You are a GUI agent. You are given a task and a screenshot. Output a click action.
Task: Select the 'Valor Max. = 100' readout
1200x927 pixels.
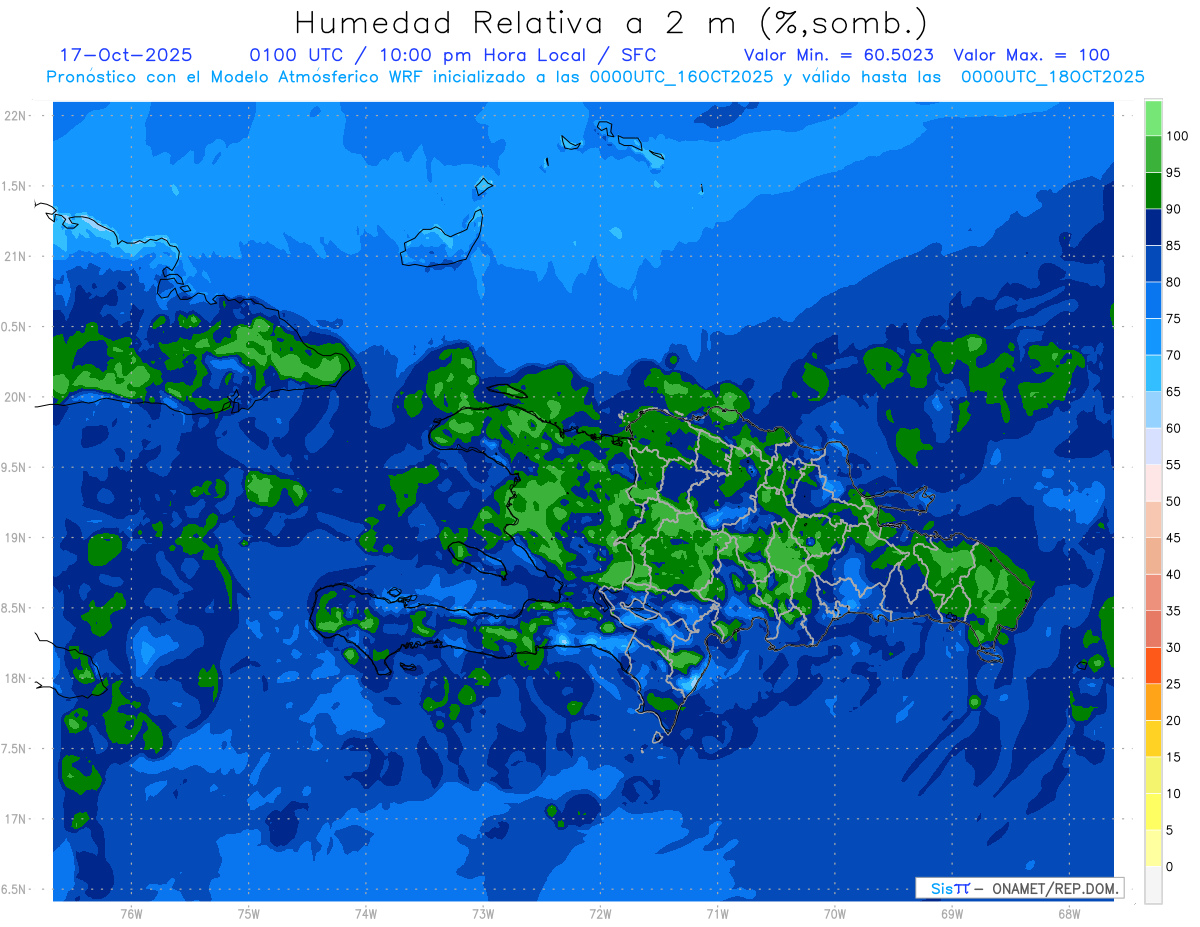coord(1032,55)
